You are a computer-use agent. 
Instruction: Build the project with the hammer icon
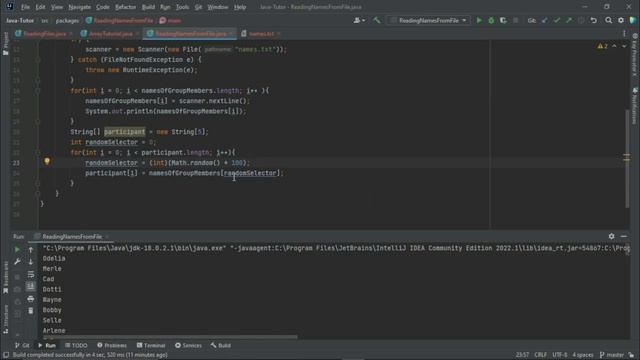click(376, 20)
